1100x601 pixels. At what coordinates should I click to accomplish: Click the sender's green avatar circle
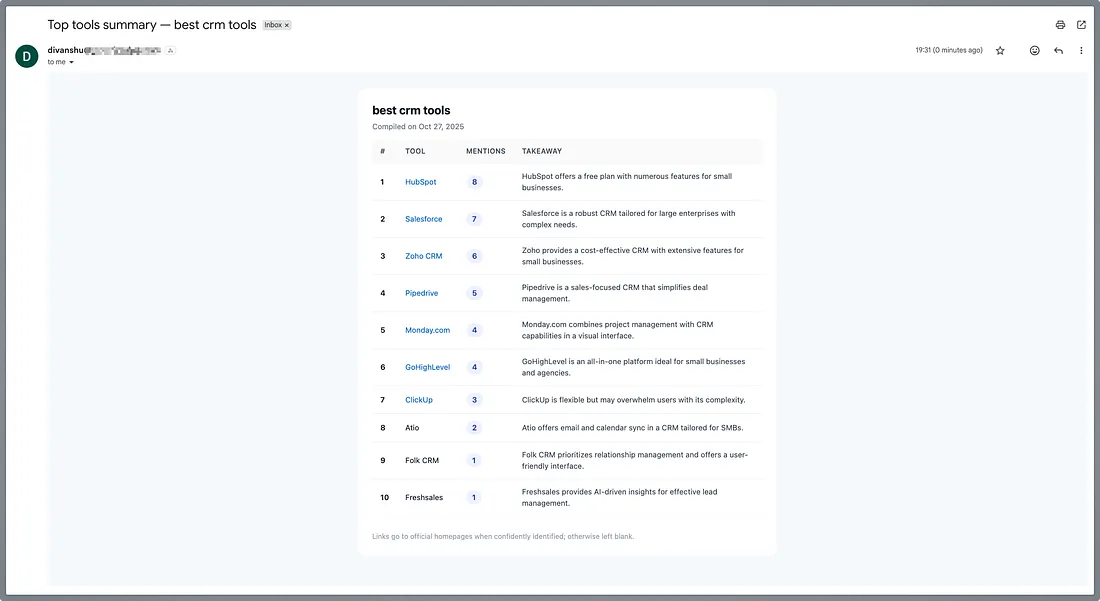[27, 56]
